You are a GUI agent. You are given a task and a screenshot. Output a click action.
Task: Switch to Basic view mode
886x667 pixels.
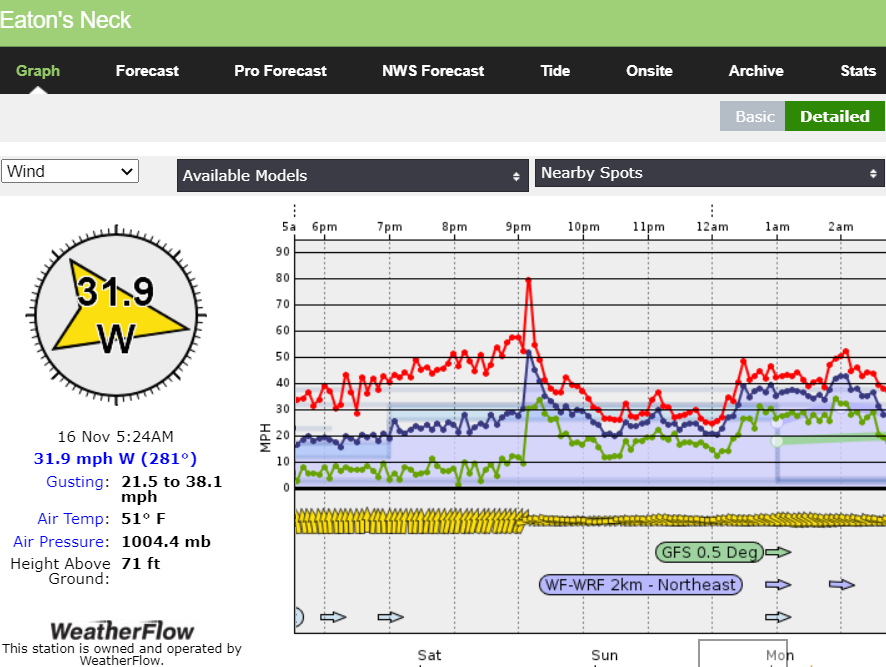[753, 116]
